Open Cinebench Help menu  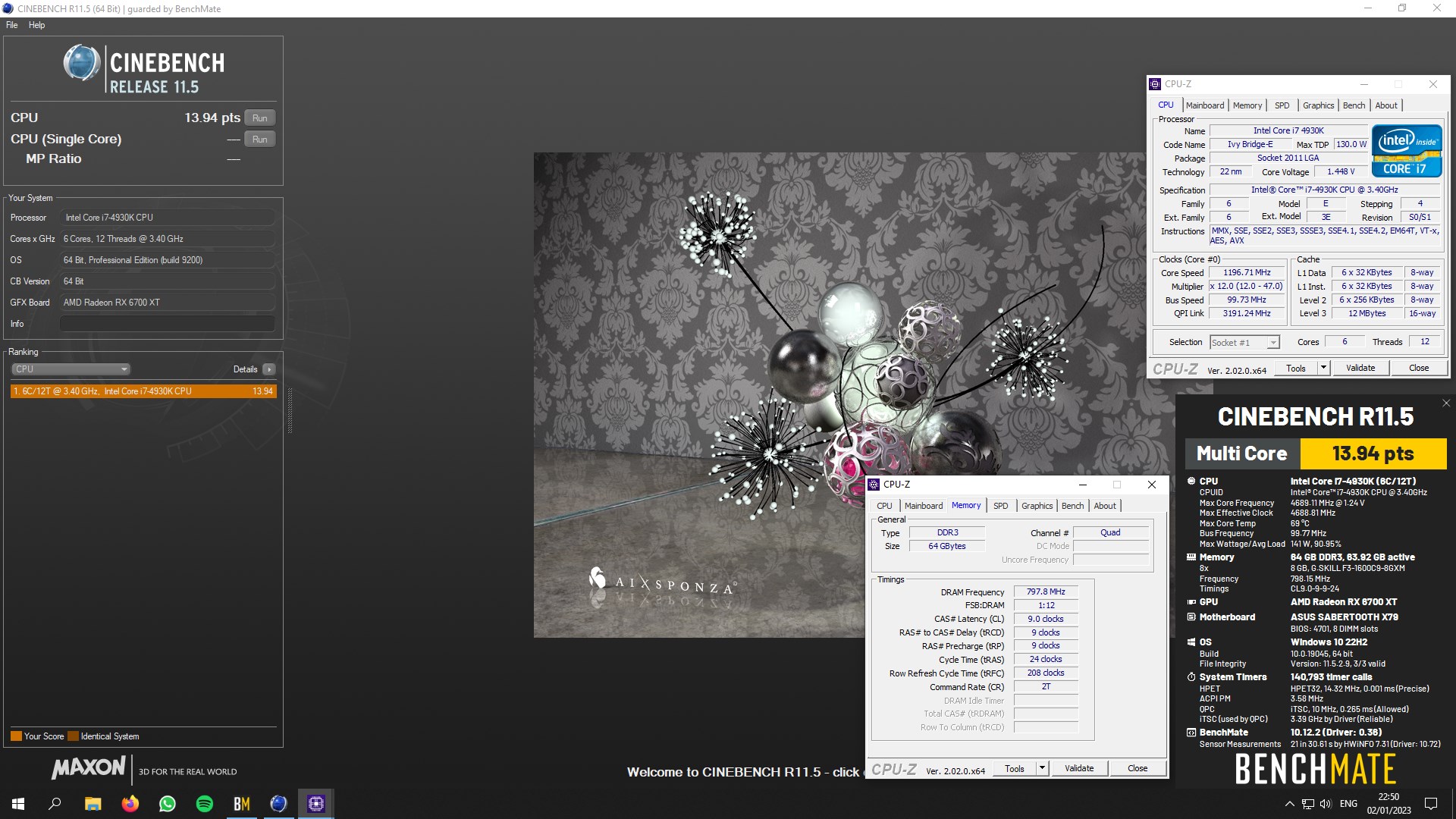pyautogui.click(x=36, y=25)
